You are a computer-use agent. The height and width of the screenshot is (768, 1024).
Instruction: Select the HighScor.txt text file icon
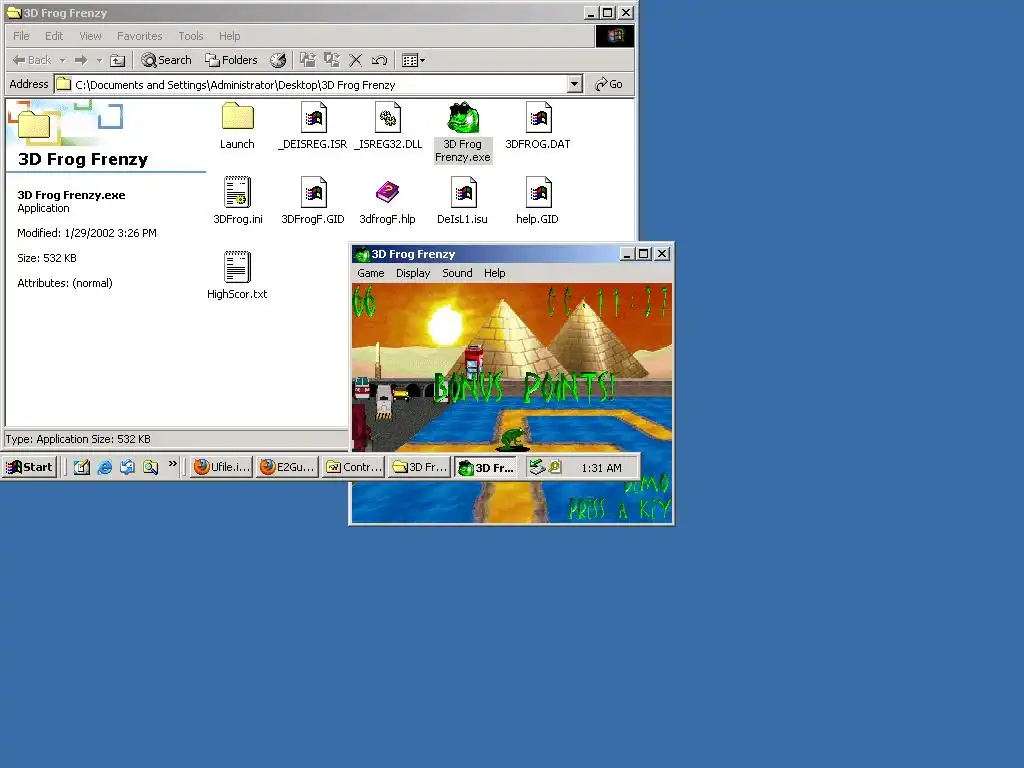pyautogui.click(x=237, y=267)
